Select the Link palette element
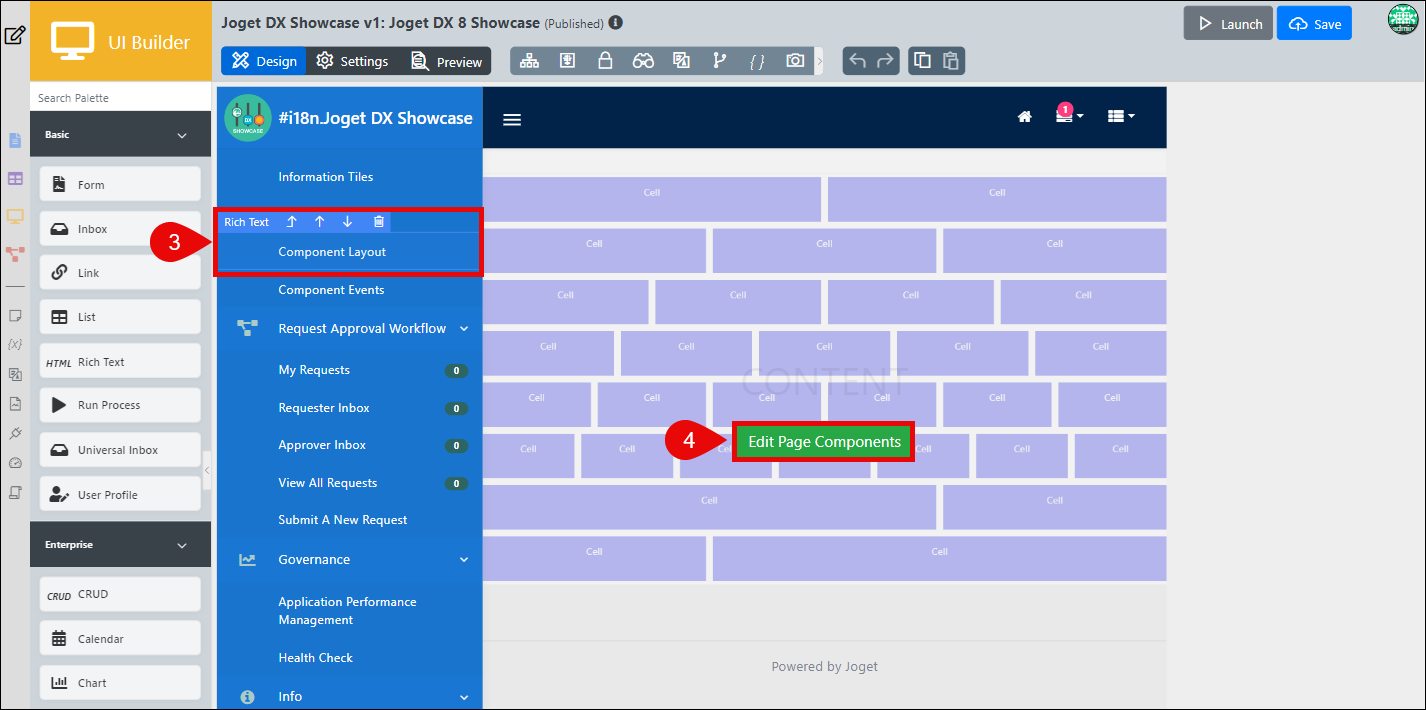 point(120,273)
